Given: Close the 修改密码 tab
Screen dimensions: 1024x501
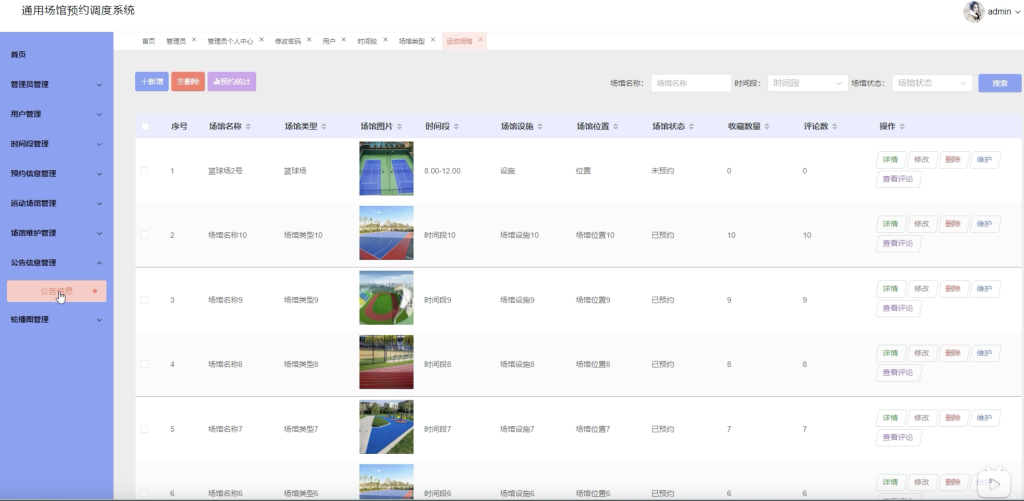Looking at the screenshot, I should click(309, 40).
